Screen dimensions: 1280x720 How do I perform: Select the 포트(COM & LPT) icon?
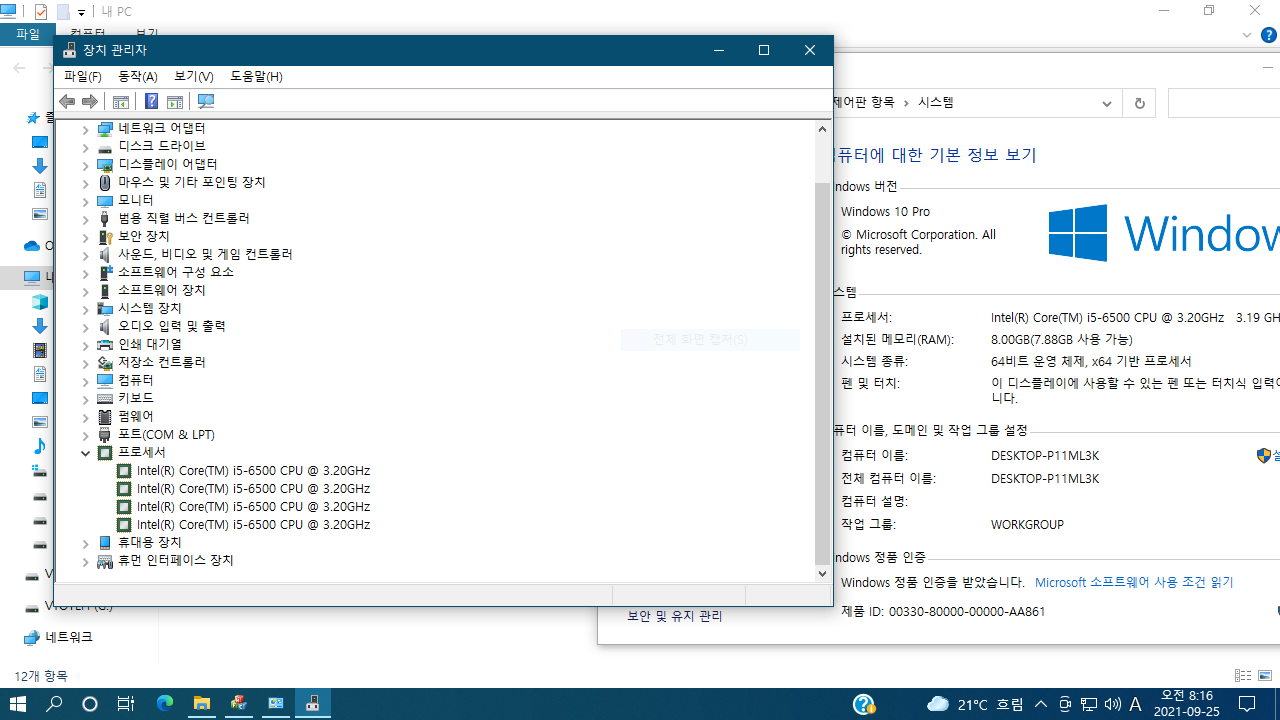click(105, 434)
